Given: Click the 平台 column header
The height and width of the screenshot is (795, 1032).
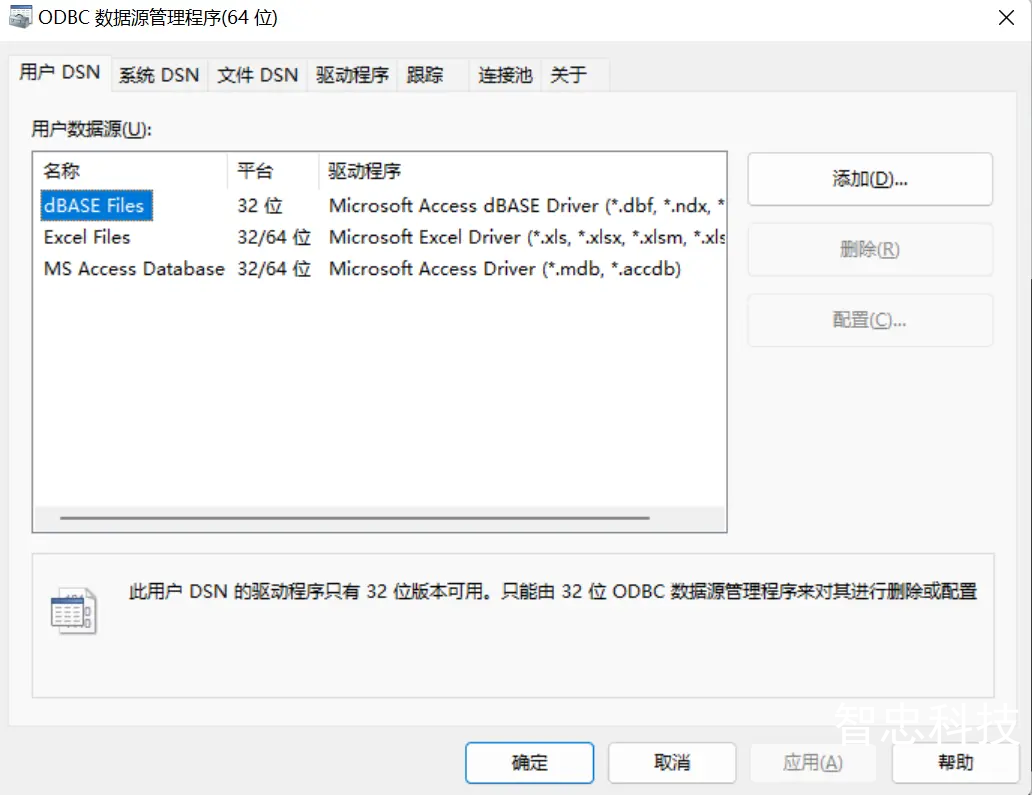Looking at the screenshot, I should [x=273, y=171].
